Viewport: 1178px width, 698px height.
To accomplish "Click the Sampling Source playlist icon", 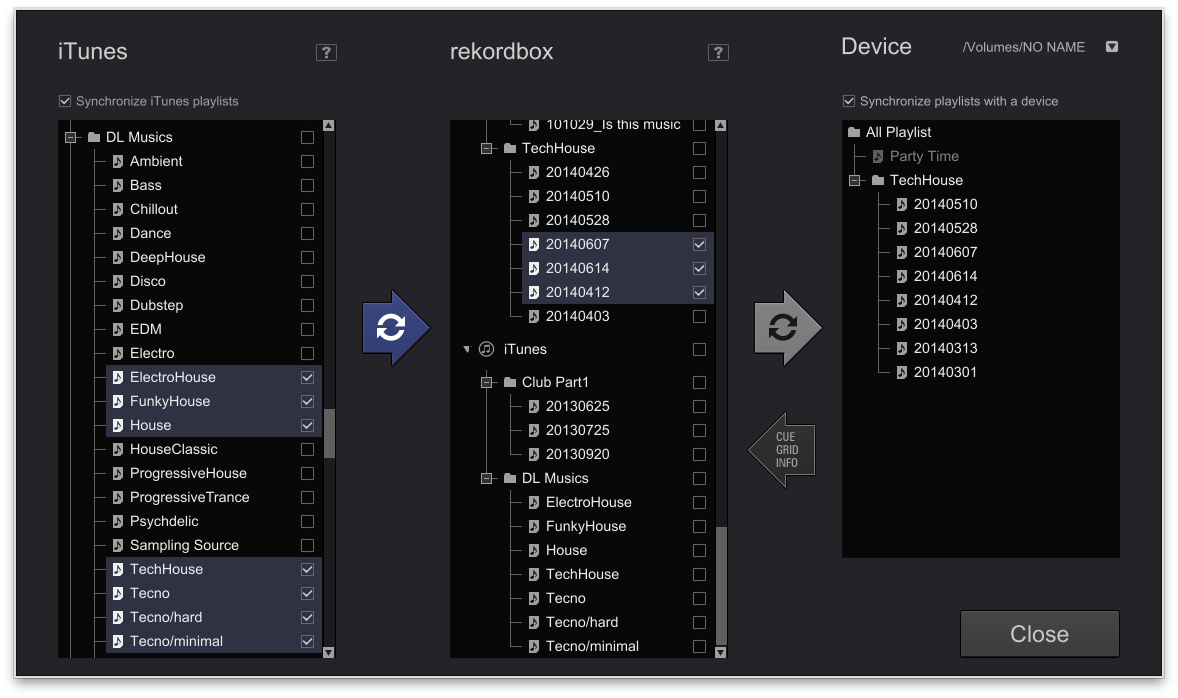I will point(118,545).
